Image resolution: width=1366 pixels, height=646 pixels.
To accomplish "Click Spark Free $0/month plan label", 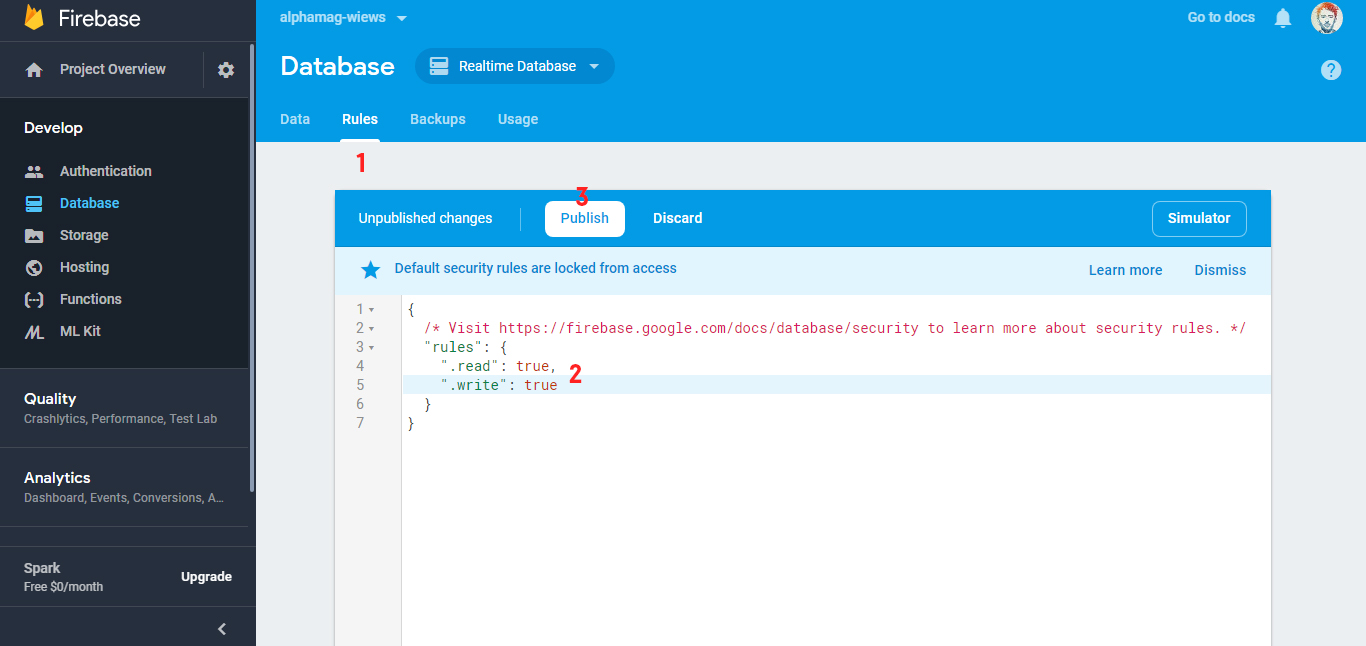I will click(63, 577).
